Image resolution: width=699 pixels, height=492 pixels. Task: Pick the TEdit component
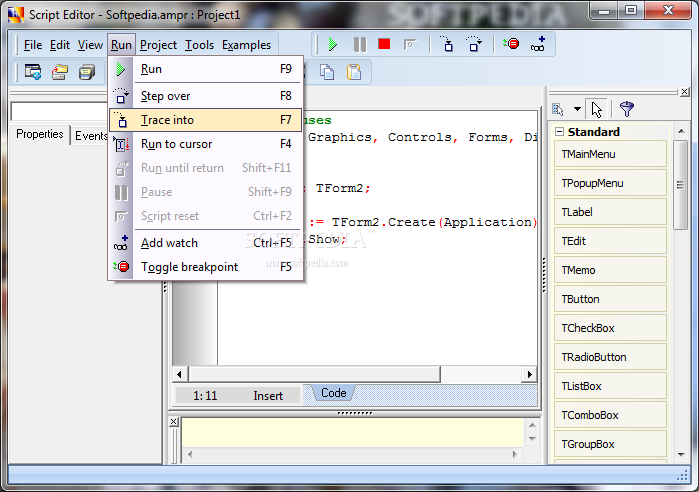pyautogui.click(x=610, y=241)
